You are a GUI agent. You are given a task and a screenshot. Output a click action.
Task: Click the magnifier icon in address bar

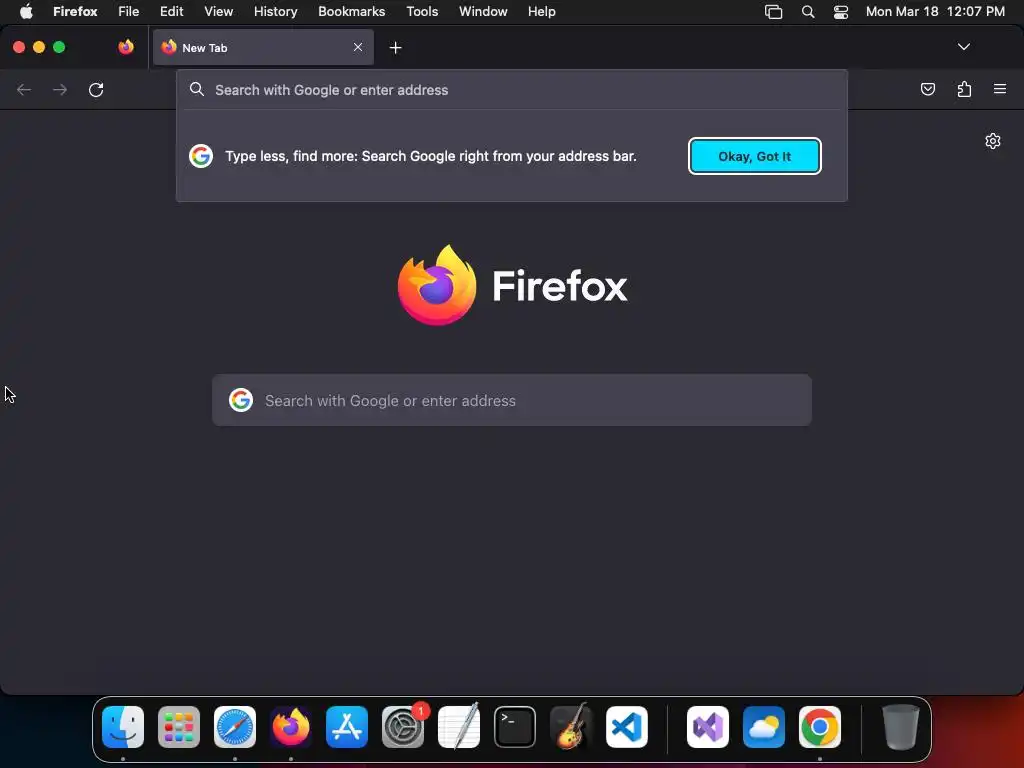tap(197, 89)
